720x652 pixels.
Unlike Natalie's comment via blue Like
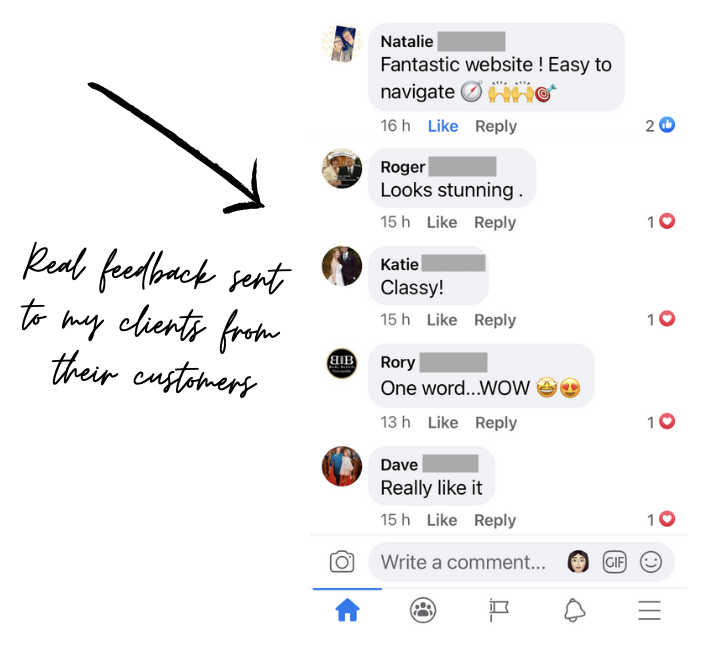pos(443,126)
